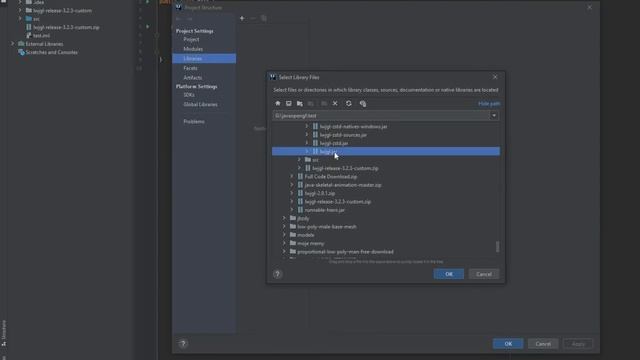Viewport: 640px width, 360px height.
Task: Click OK in Select Library Files dialog
Action: point(449,274)
